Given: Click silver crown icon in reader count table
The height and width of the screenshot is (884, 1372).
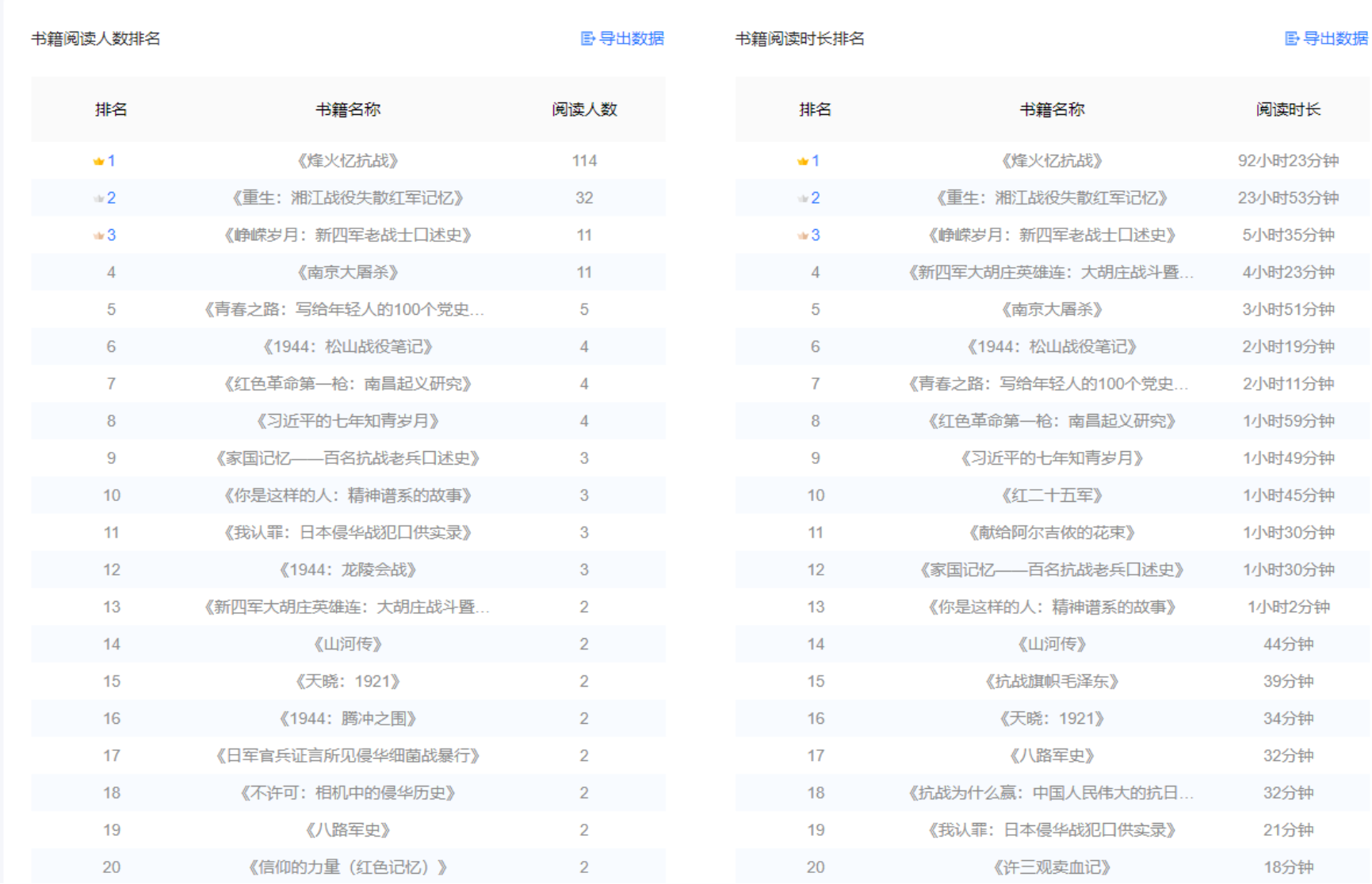Looking at the screenshot, I should click(98, 198).
